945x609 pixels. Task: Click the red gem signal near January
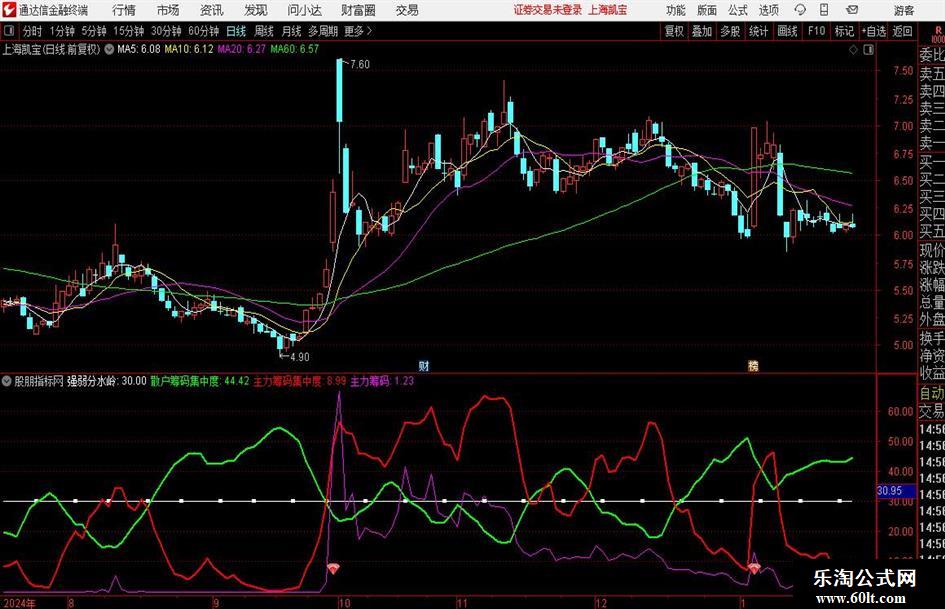pos(754,567)
